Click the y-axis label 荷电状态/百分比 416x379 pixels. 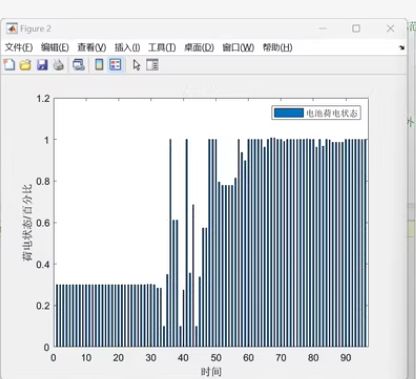[27, 223]
